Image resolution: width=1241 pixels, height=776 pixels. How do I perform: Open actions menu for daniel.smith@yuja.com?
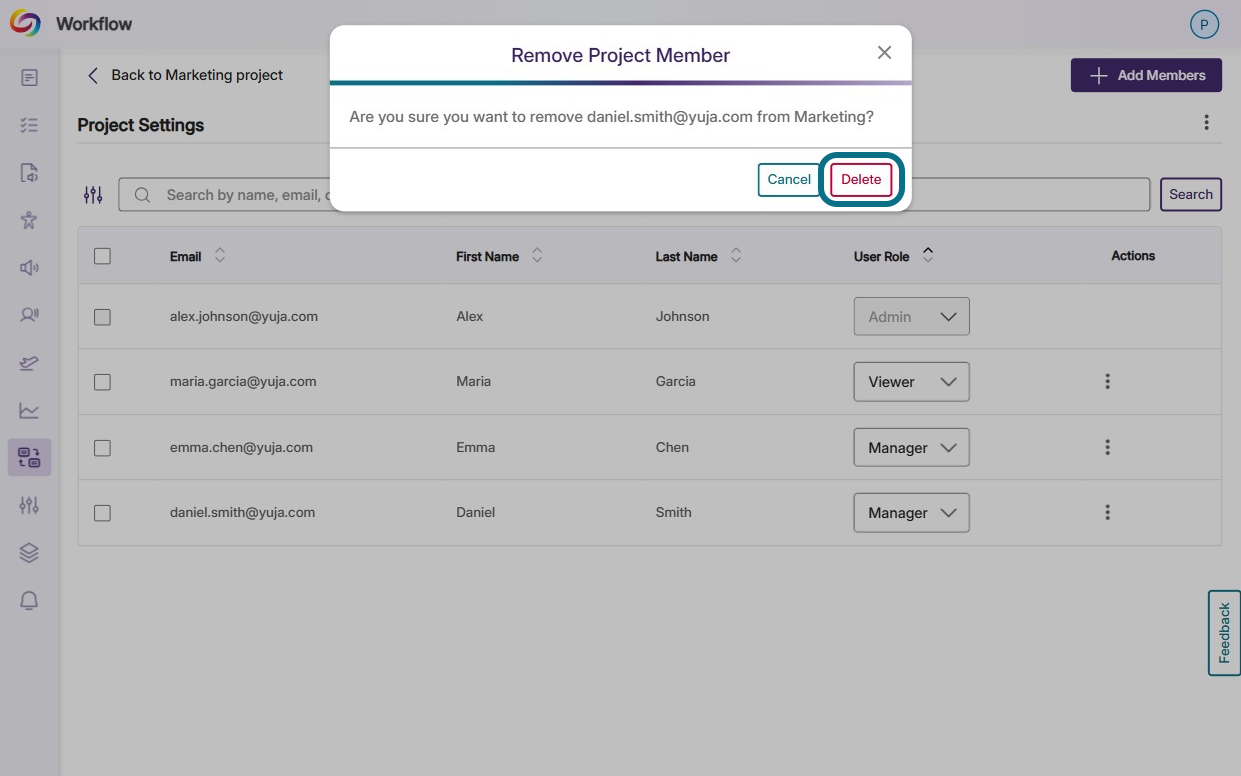tap(1107, 512)
